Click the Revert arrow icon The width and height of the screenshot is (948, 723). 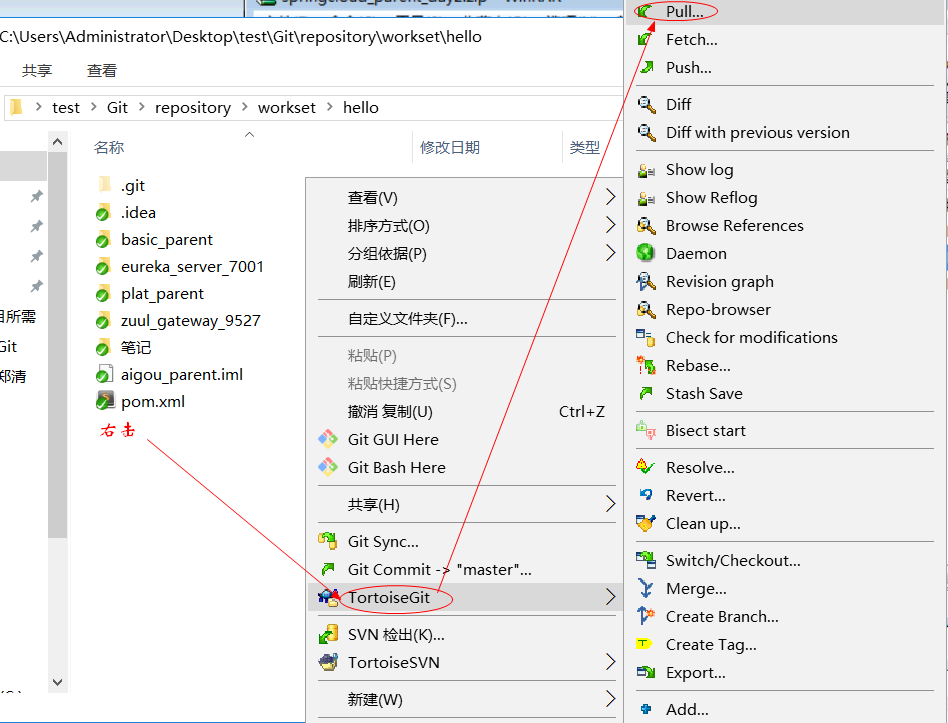click(x=646, y=495)
